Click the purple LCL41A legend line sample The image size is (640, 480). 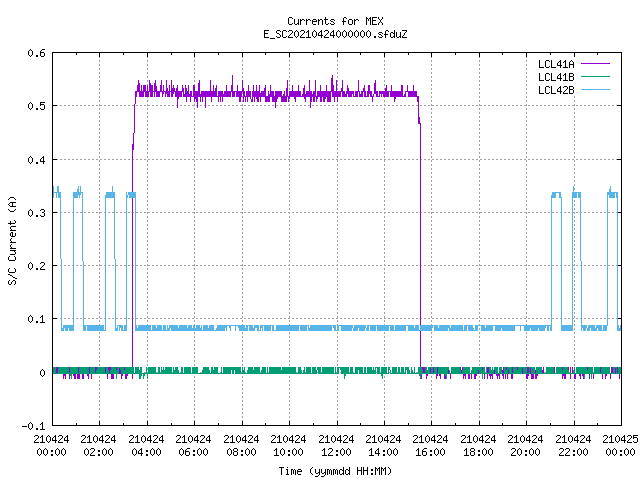tap(595, 64)
